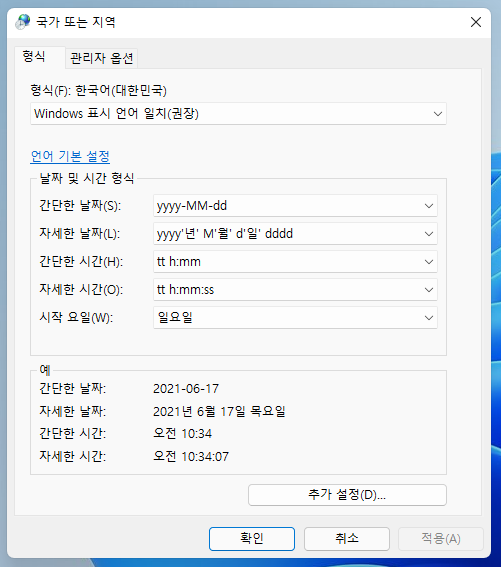Click the 적용(A) button
This screenshot has height=567, width=501.
pos(441,538)
